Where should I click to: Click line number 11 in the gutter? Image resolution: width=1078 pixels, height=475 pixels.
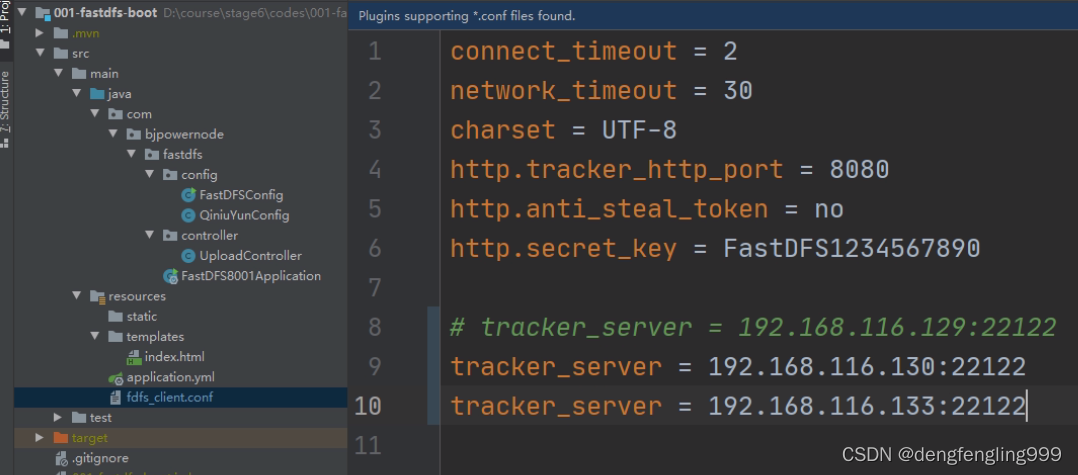pyautogui.click(x=368, y=446)
